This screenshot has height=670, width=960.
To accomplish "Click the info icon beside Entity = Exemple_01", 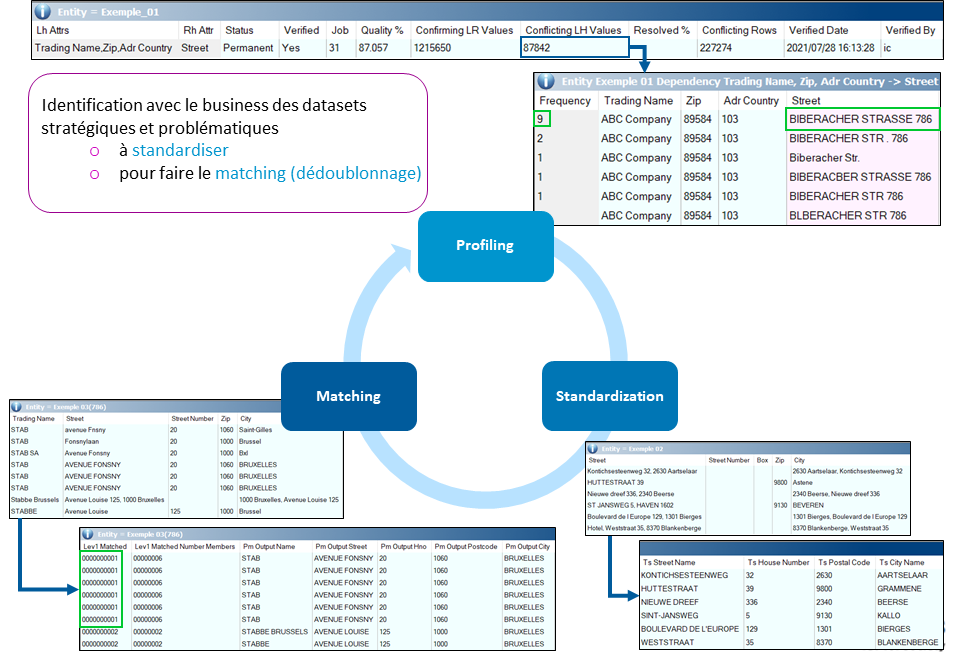I will [43, 12].
